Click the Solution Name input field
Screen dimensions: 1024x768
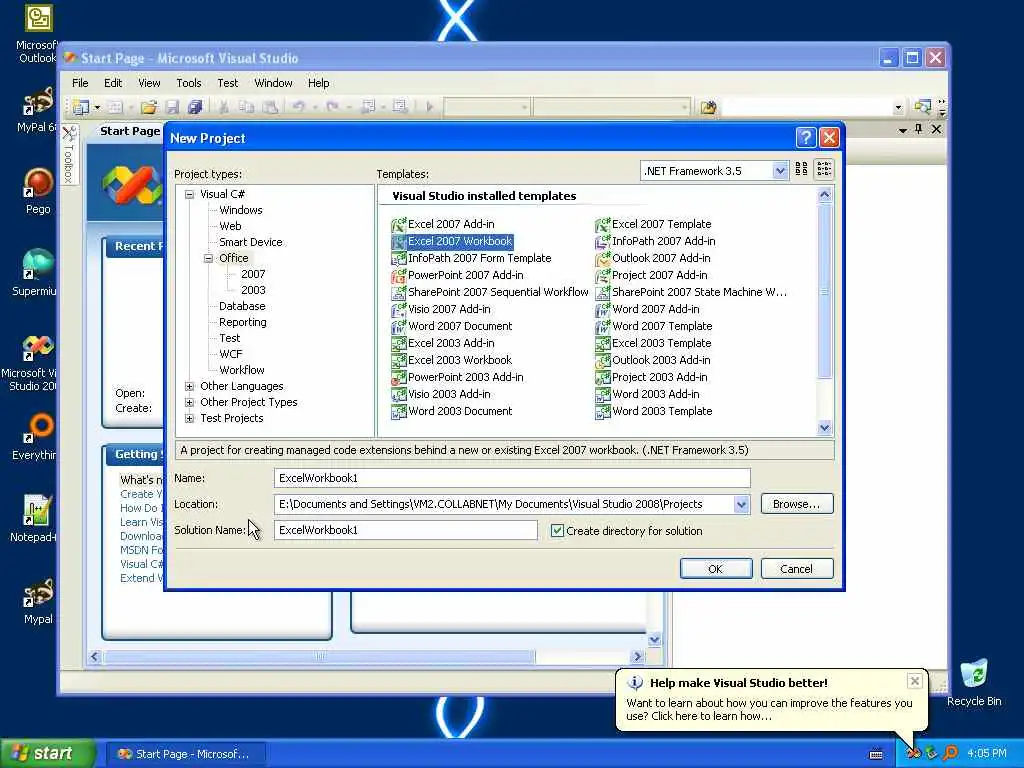[406, 530]
